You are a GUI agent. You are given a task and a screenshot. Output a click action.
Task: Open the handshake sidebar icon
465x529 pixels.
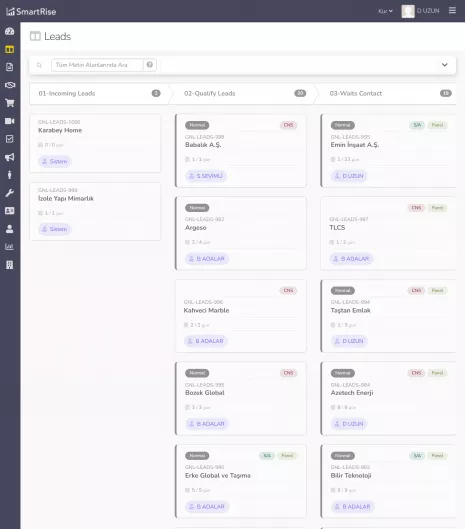point(10,85)
